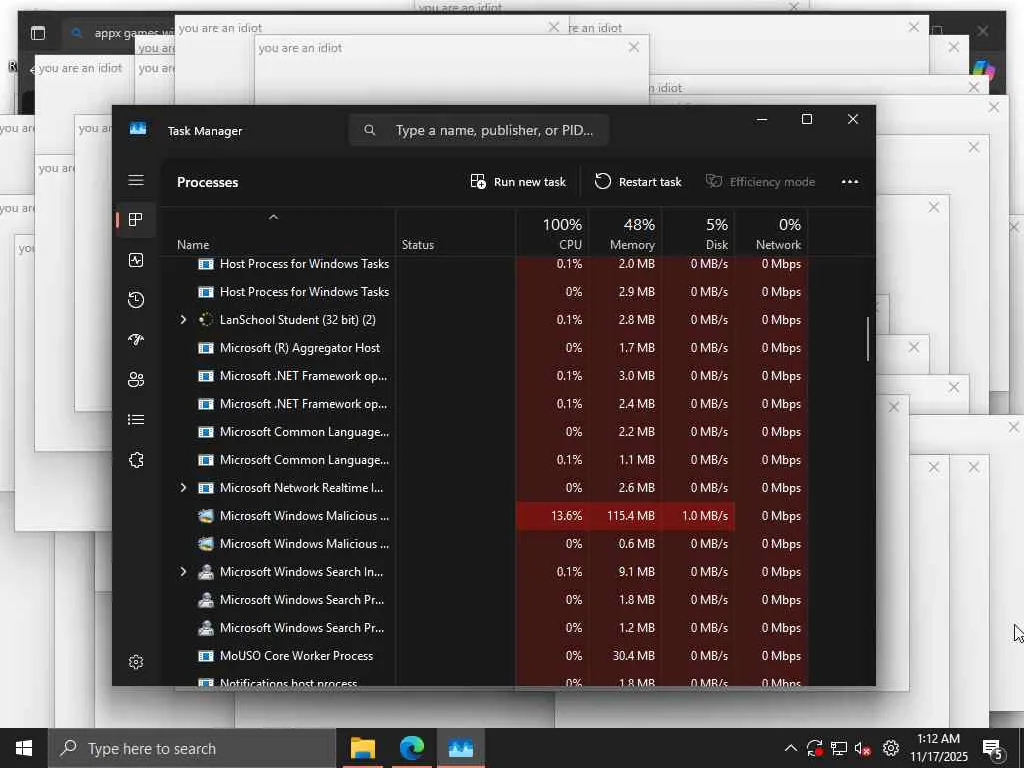This screenshot has width=1024, height=768.
Task: Open File Explorer from the taskbar
Action: pyautogui.click(x=362, y=748)
